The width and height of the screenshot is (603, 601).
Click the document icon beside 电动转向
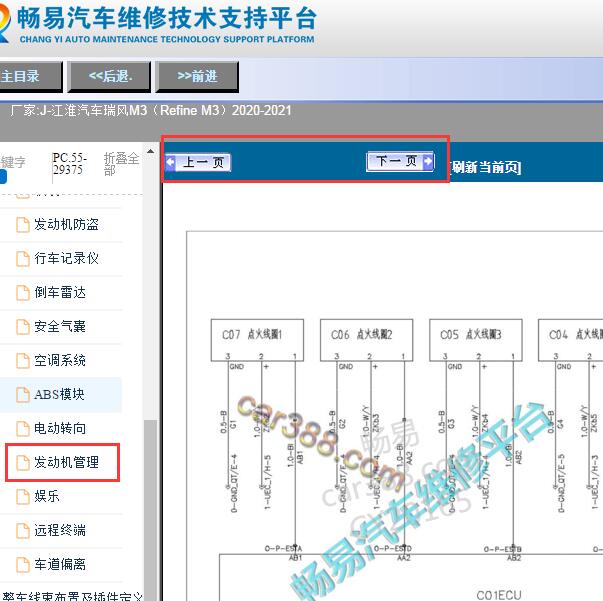point(23,429)
